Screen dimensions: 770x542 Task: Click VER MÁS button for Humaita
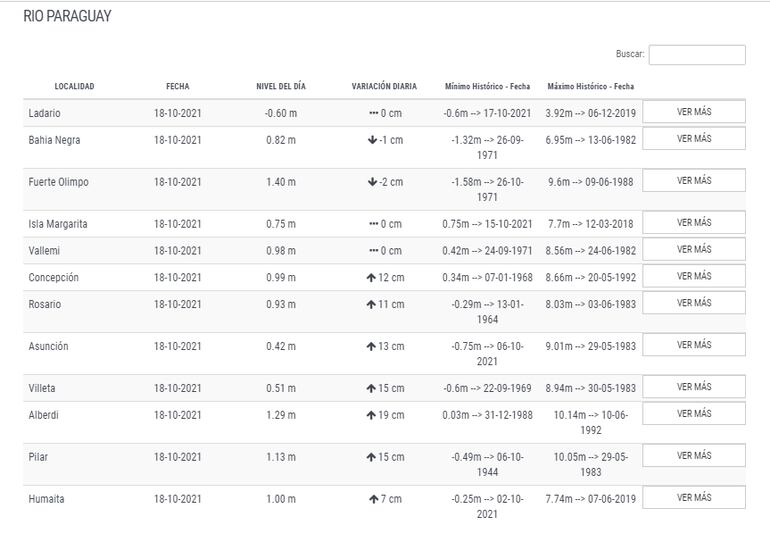click(693, 498)
